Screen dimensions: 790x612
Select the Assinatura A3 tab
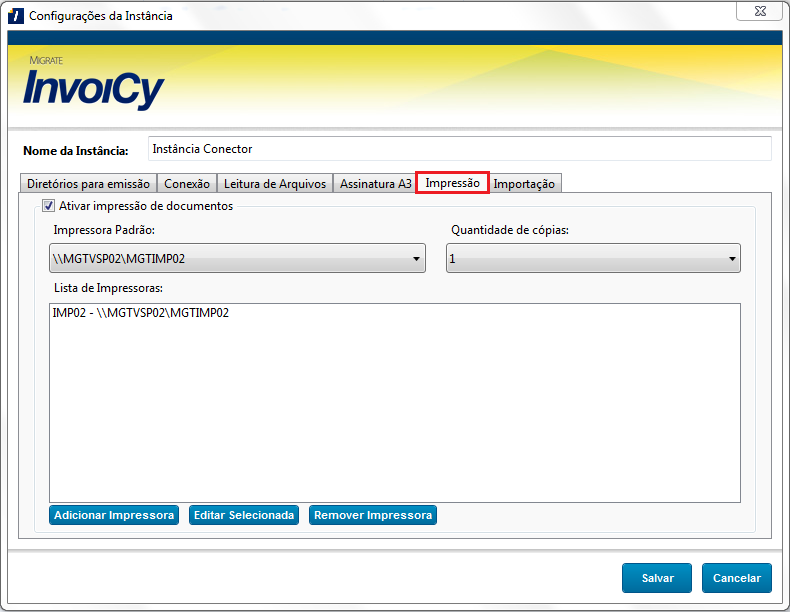(x=375, y=184)
